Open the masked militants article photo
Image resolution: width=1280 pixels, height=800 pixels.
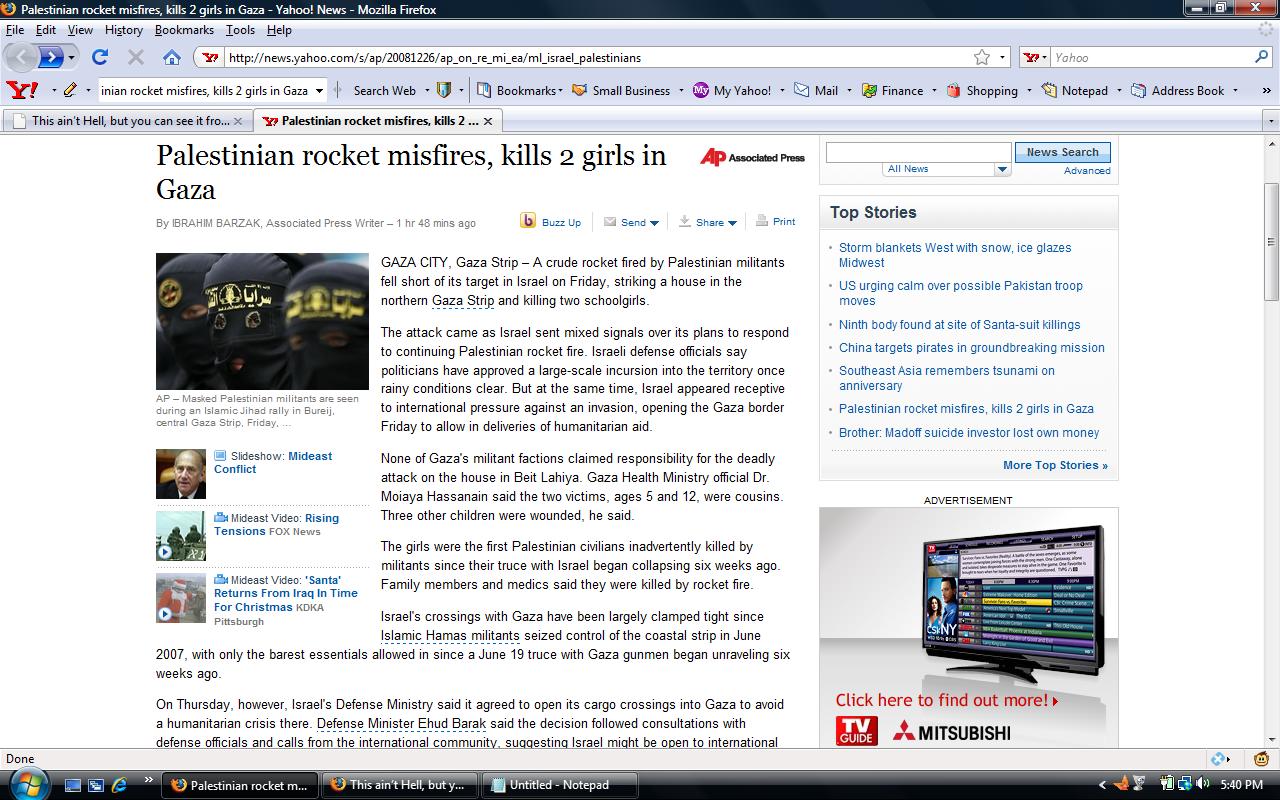[x=262, y=321]
